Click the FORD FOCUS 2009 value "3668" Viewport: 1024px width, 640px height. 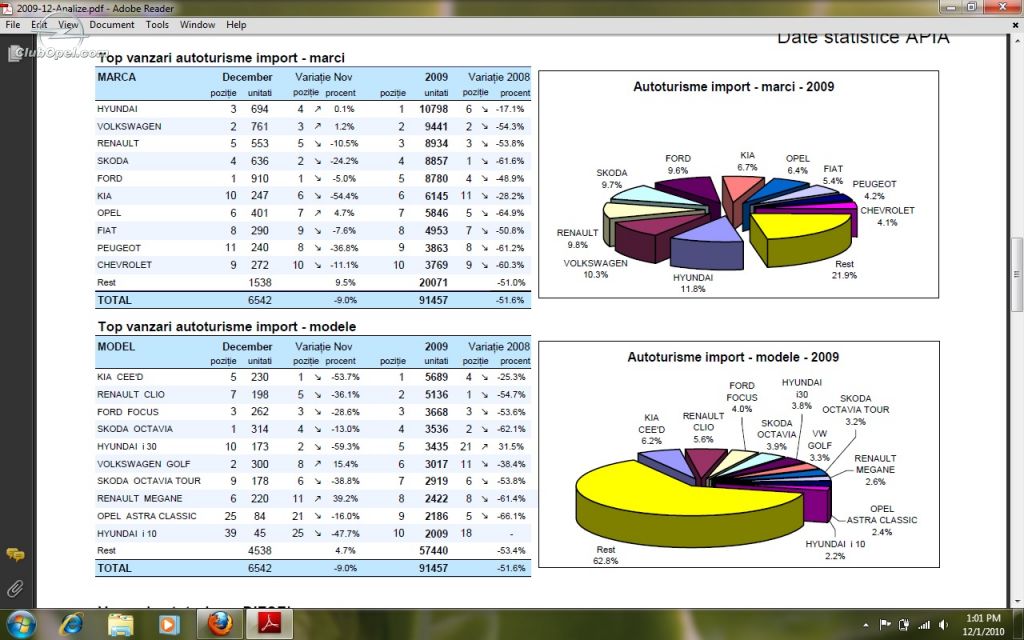coord(436,412)
